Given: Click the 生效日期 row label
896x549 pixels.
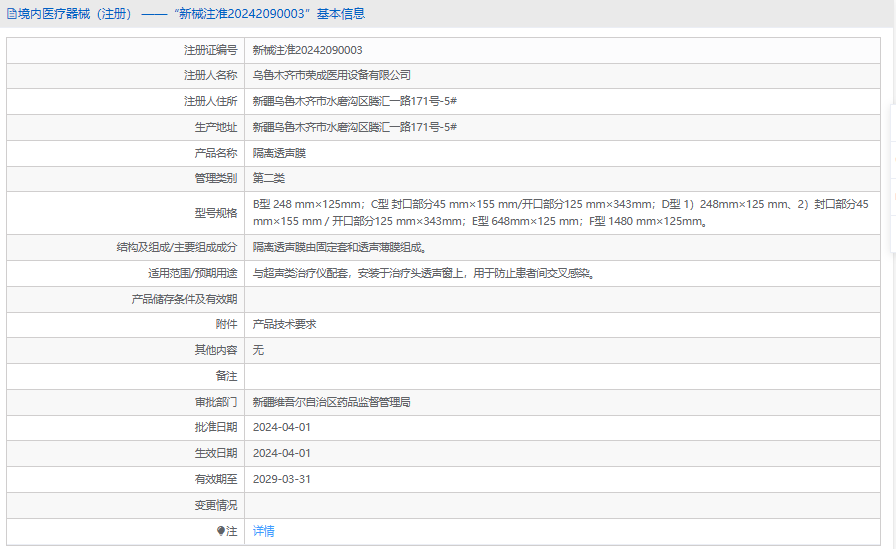Looking at the screenshot, I should point(216,454).
